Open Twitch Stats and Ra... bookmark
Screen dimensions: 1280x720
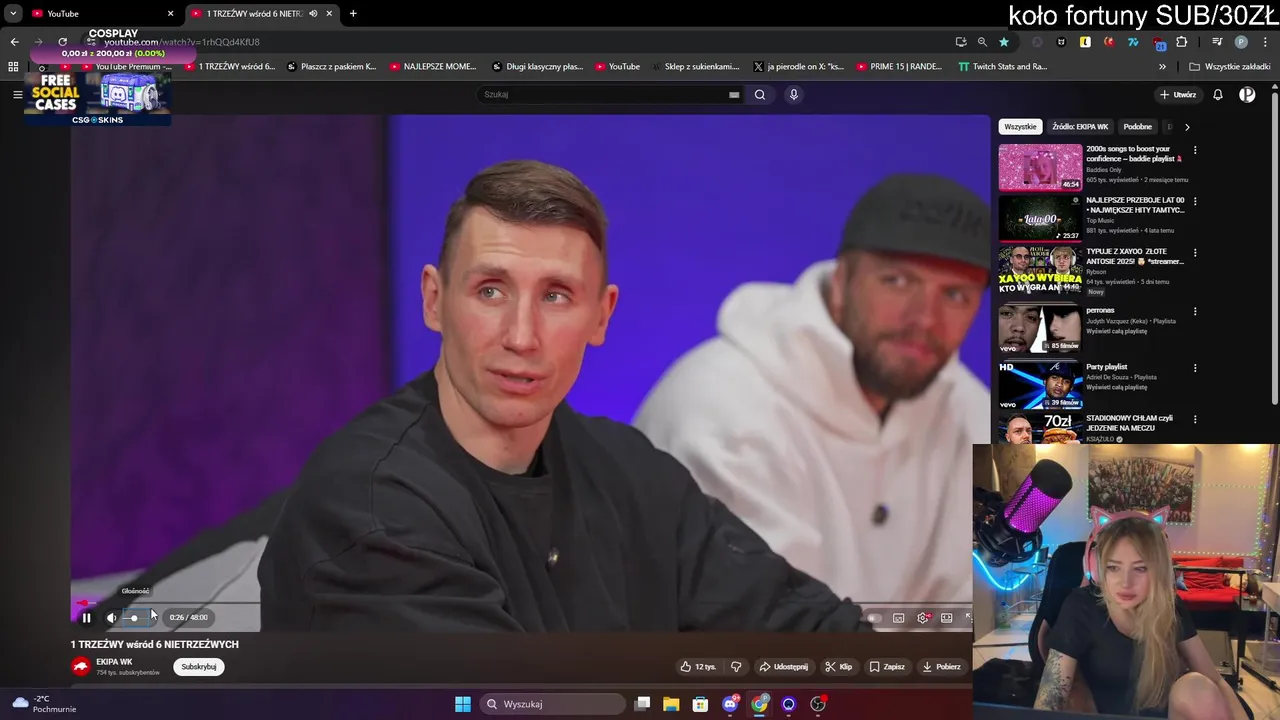1003,67
